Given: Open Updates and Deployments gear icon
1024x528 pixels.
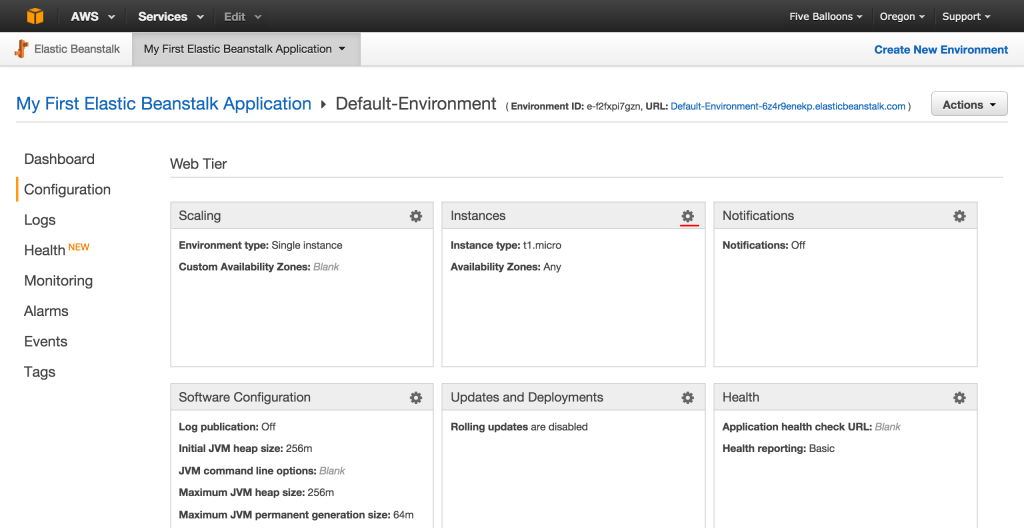Looking at the screenshot, I should (x=688, y=398).
